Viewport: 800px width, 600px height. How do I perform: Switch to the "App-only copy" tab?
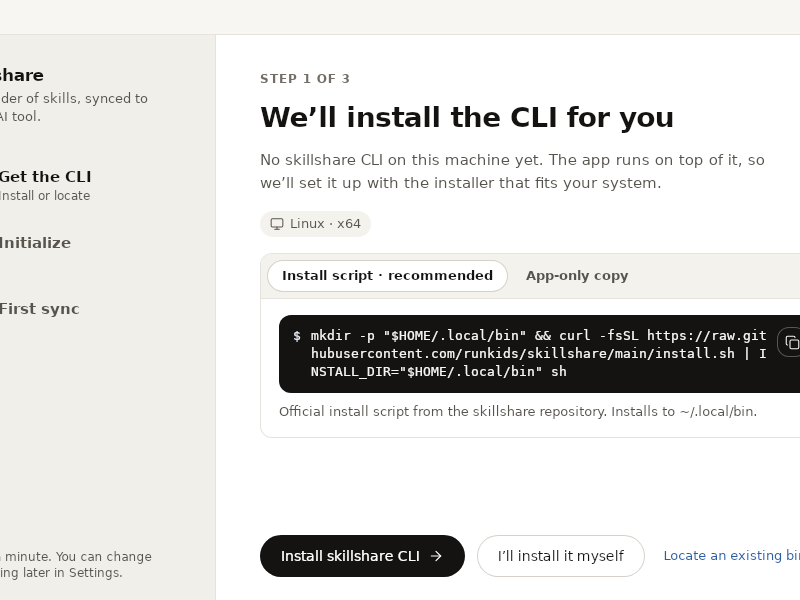point(577,276)
